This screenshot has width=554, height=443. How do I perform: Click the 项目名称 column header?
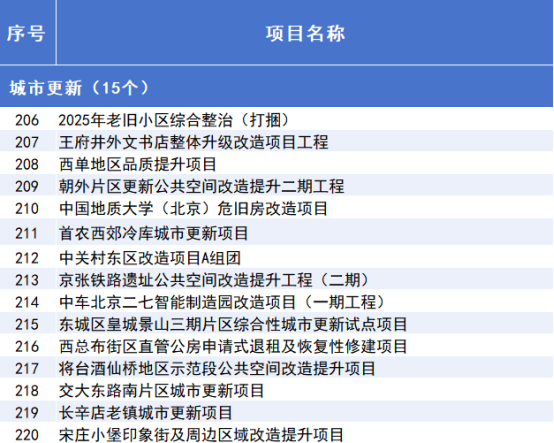tap(305, 34)
